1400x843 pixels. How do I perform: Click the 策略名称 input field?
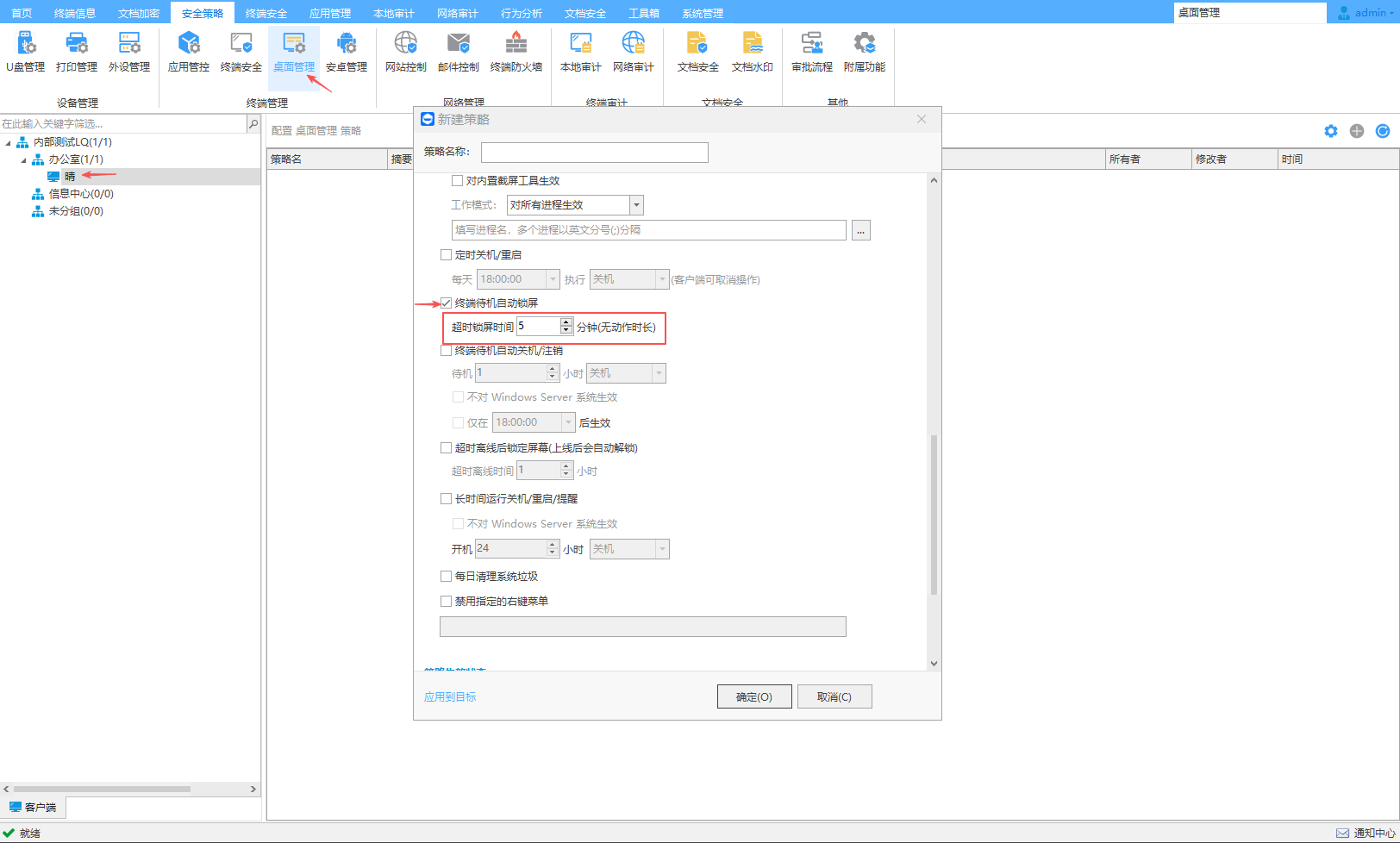594,153
